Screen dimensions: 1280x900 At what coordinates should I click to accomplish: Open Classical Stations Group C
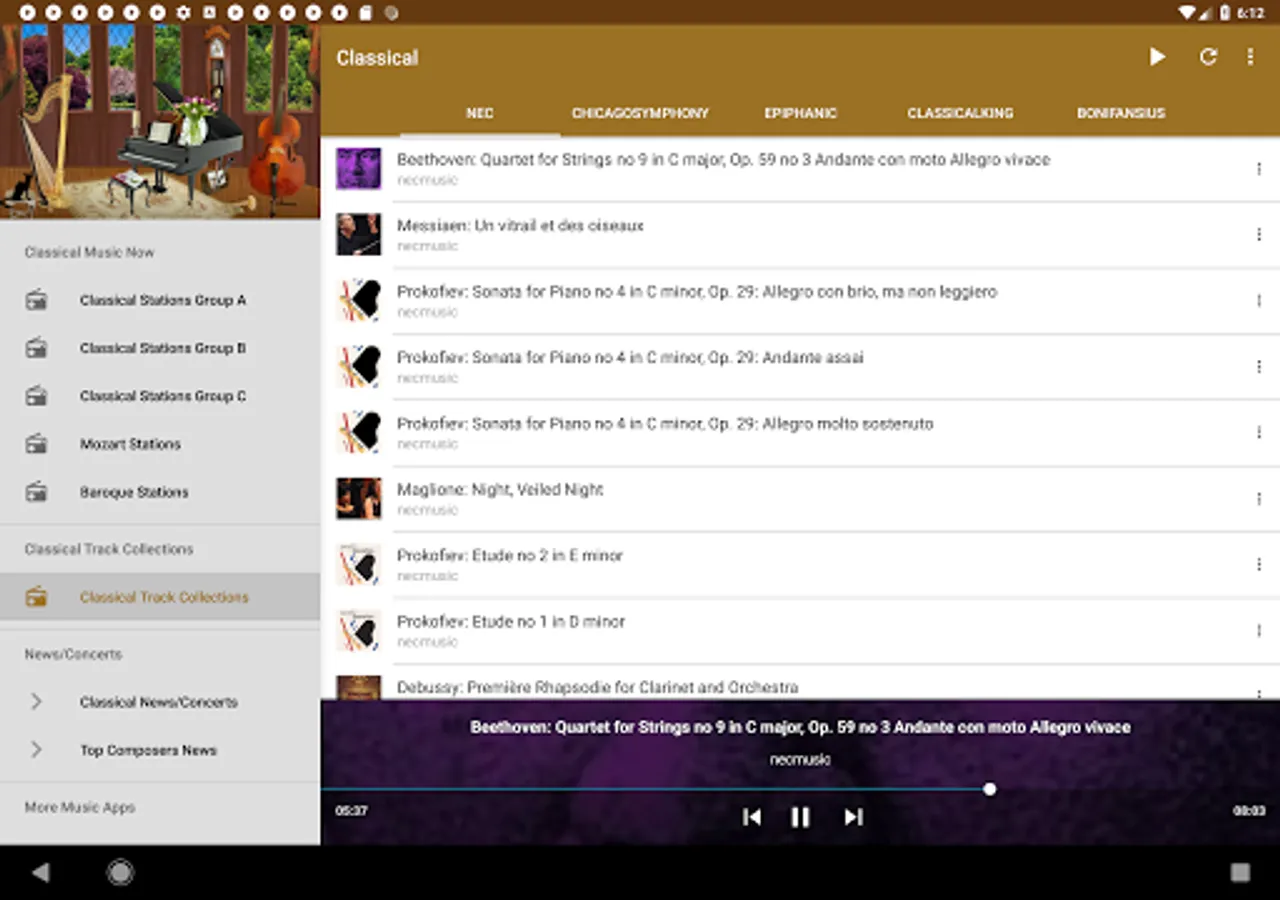click(160, 396)
